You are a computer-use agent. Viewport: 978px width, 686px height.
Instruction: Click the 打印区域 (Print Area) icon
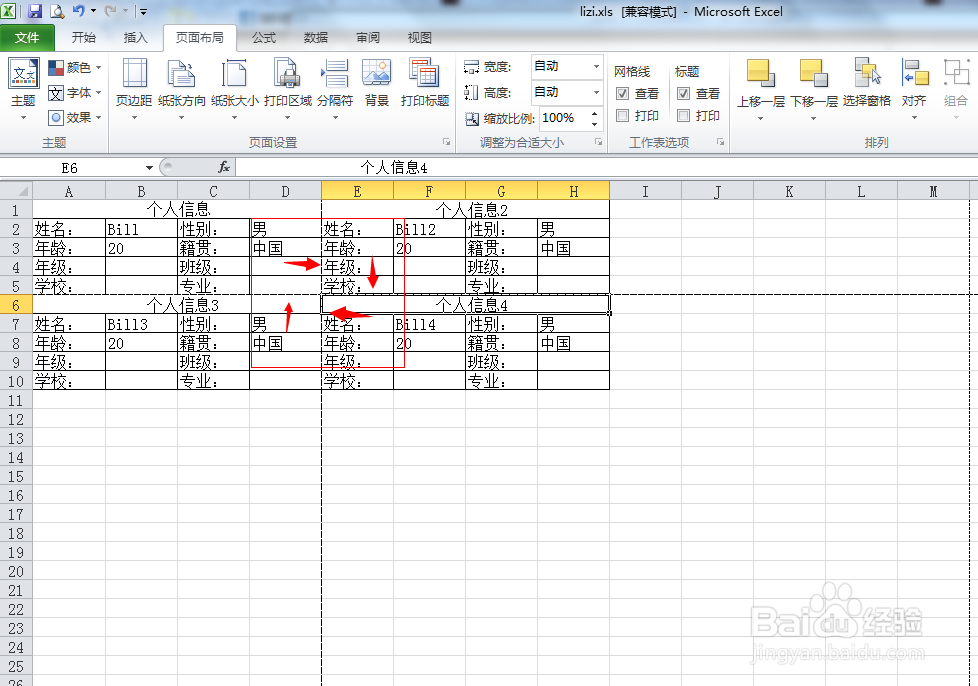pos(285,88)
